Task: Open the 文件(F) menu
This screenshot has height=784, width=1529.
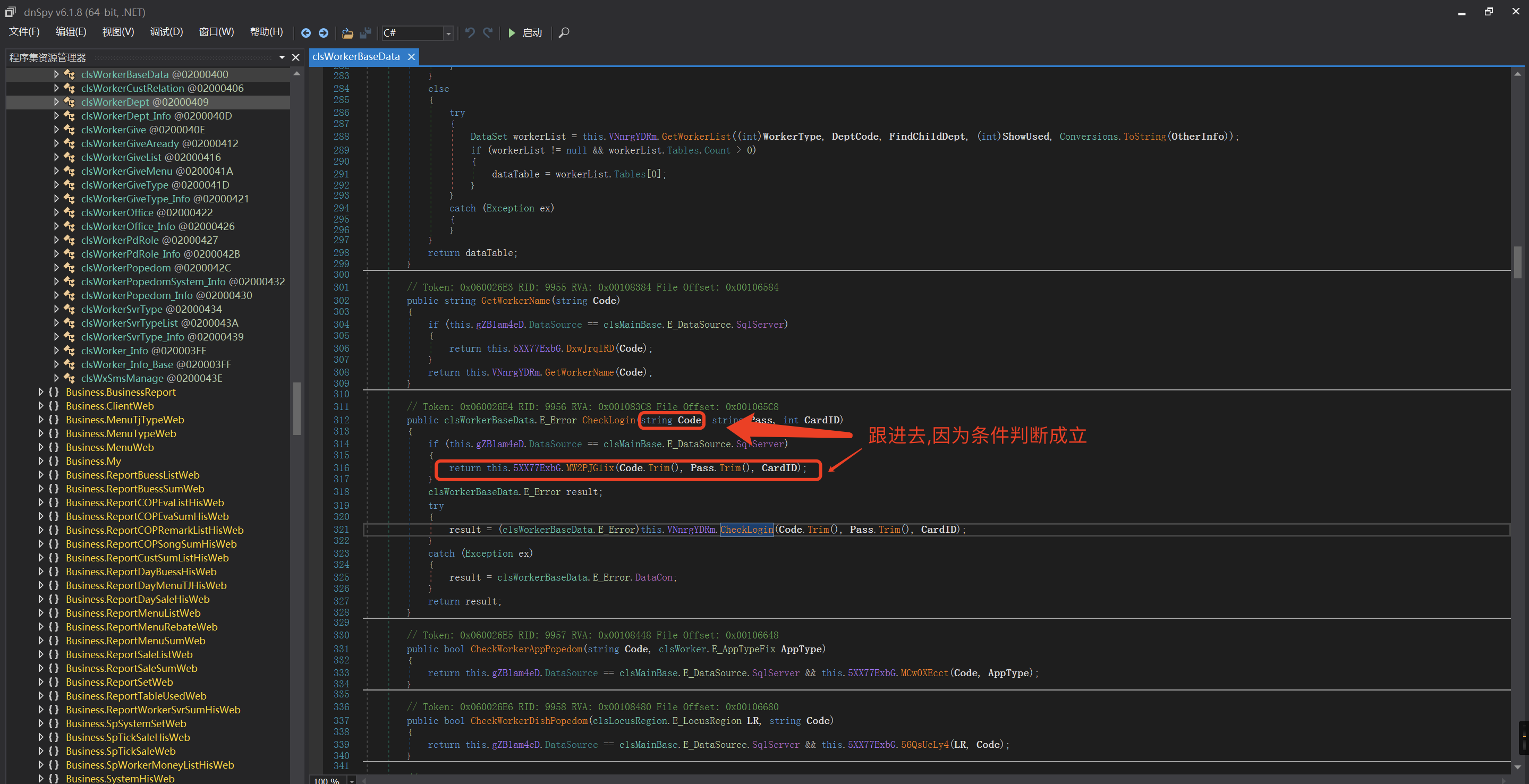Action: click(x=24, y=32)
